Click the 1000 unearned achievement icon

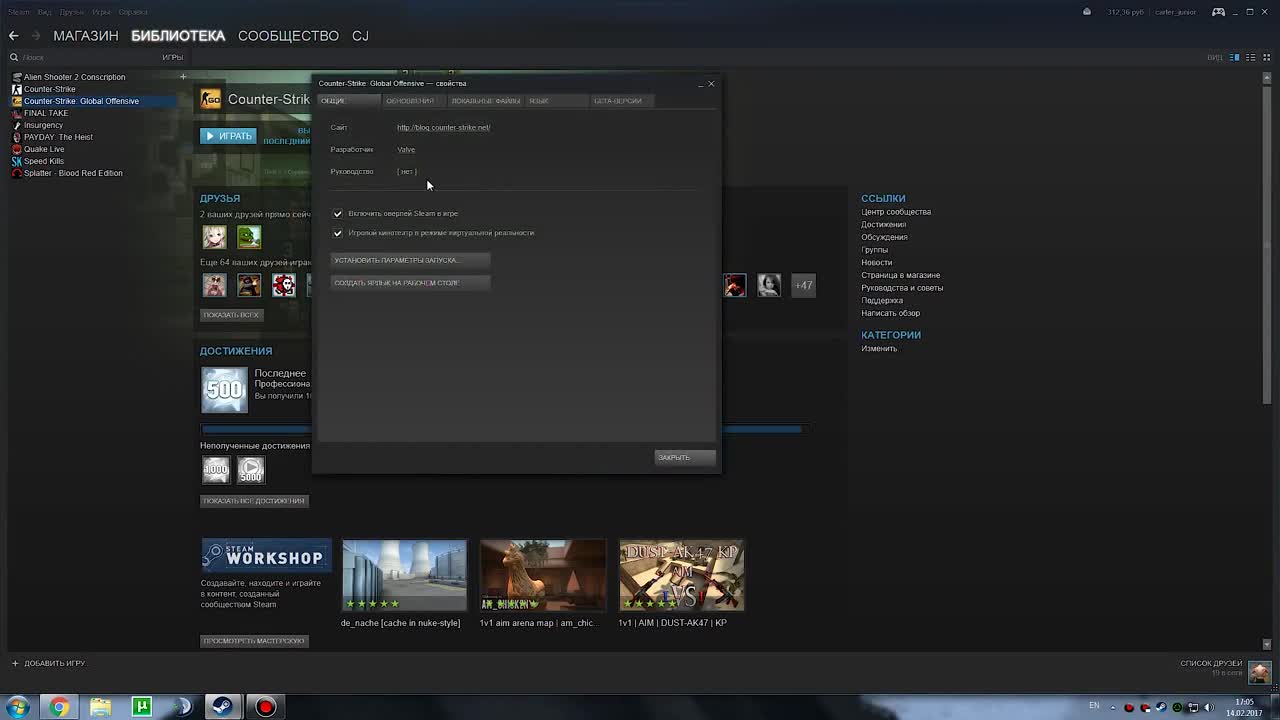click(216, 469)
